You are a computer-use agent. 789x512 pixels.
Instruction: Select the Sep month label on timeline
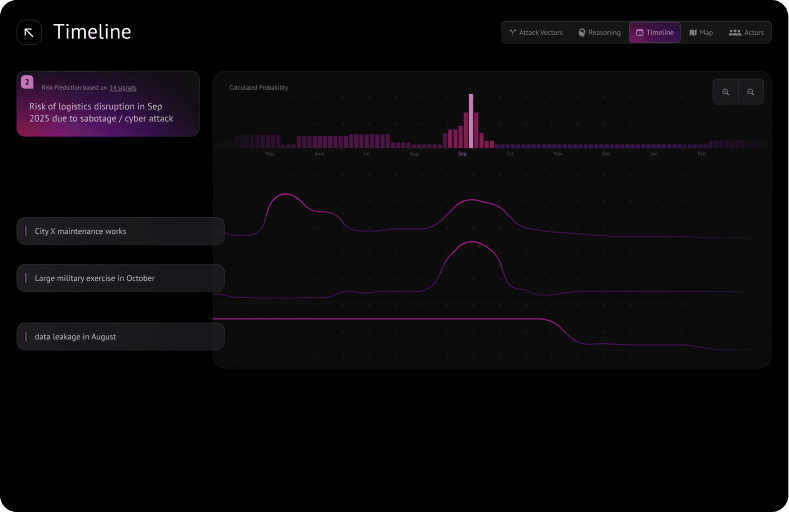pyautogui.click(x=462, y=154)
